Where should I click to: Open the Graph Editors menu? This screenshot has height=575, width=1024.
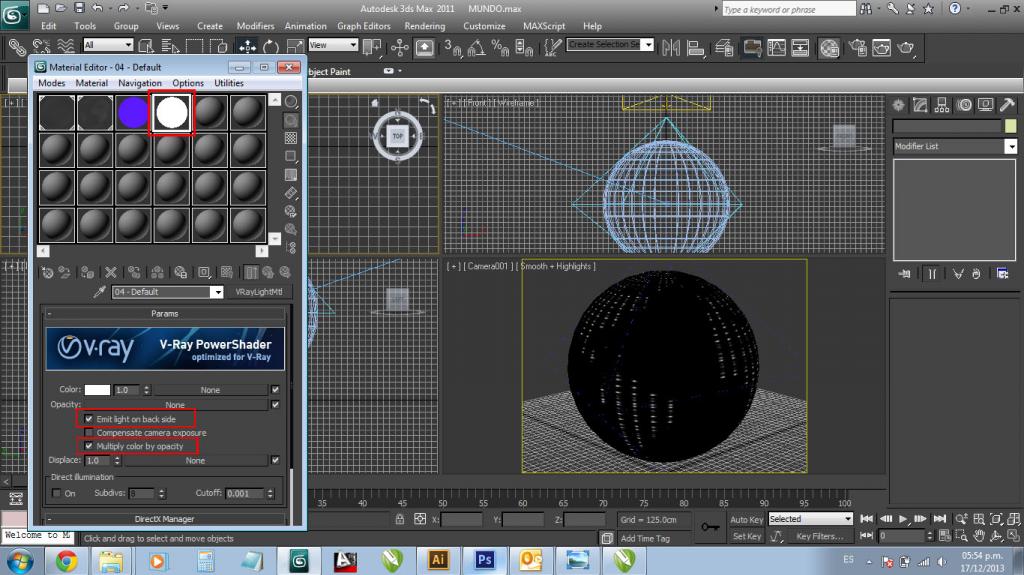(364, 26)
